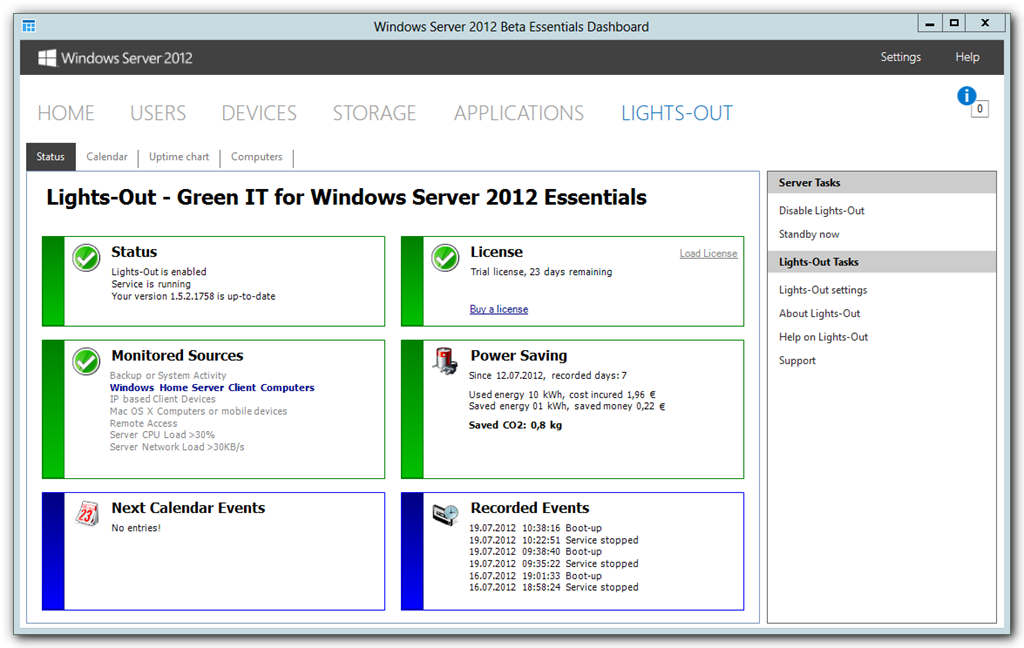The width and height of the screenshot is (1024, 648).
Task: Click version 1.5.2.1758 up-to-date text
Action: [x=193, y=296]
